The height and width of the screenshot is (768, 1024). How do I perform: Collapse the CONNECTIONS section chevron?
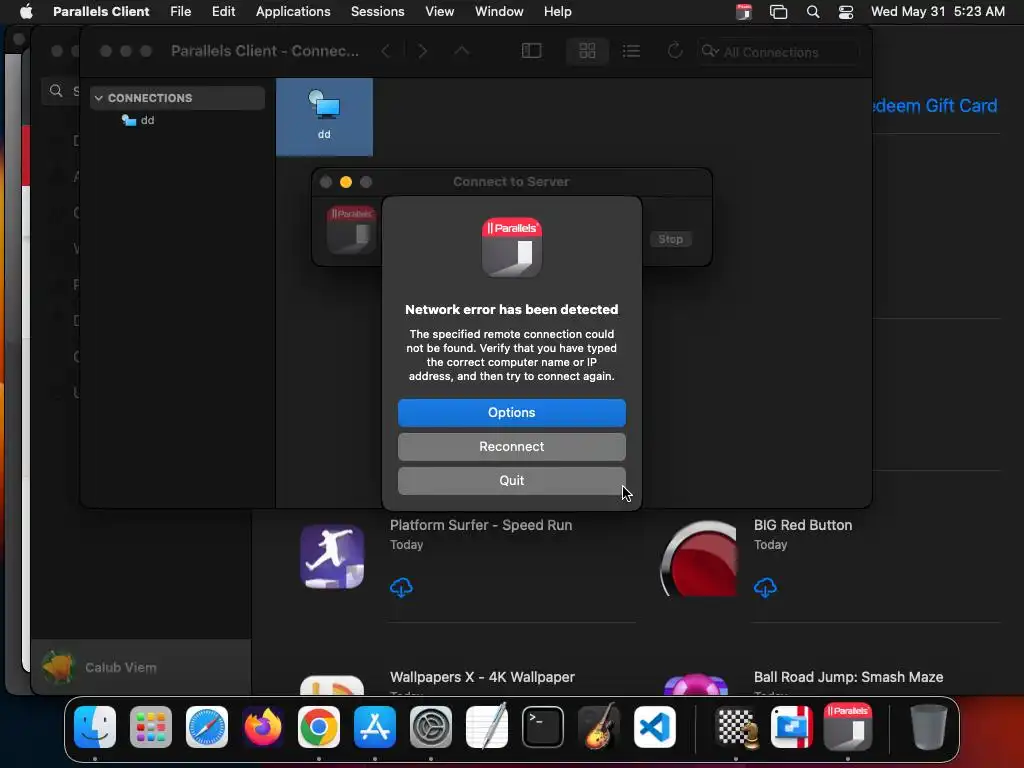tap(99, 98)
